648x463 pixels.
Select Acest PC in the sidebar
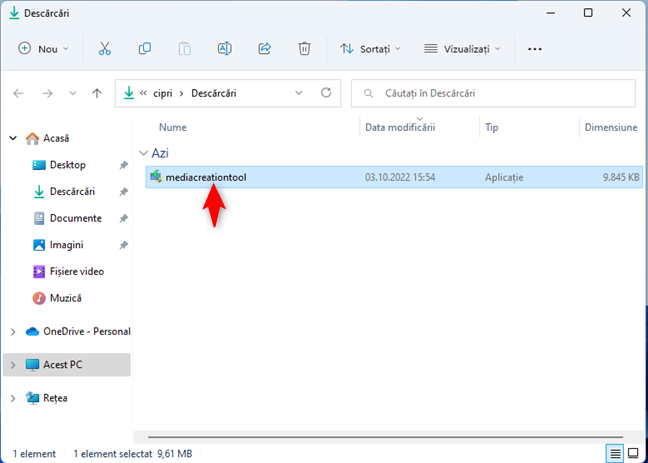62,365
